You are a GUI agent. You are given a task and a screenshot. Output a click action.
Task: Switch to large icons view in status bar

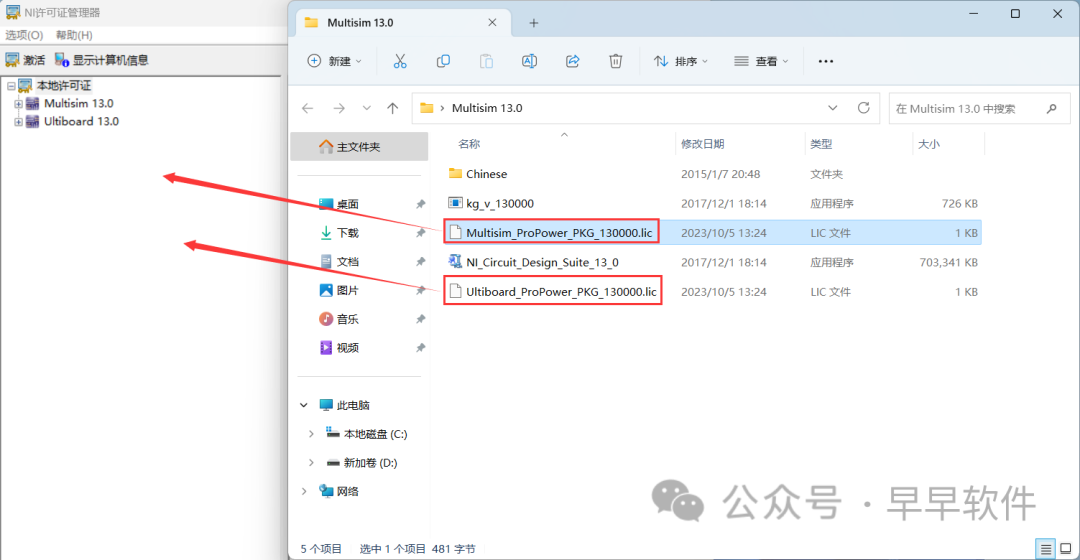1066,549
